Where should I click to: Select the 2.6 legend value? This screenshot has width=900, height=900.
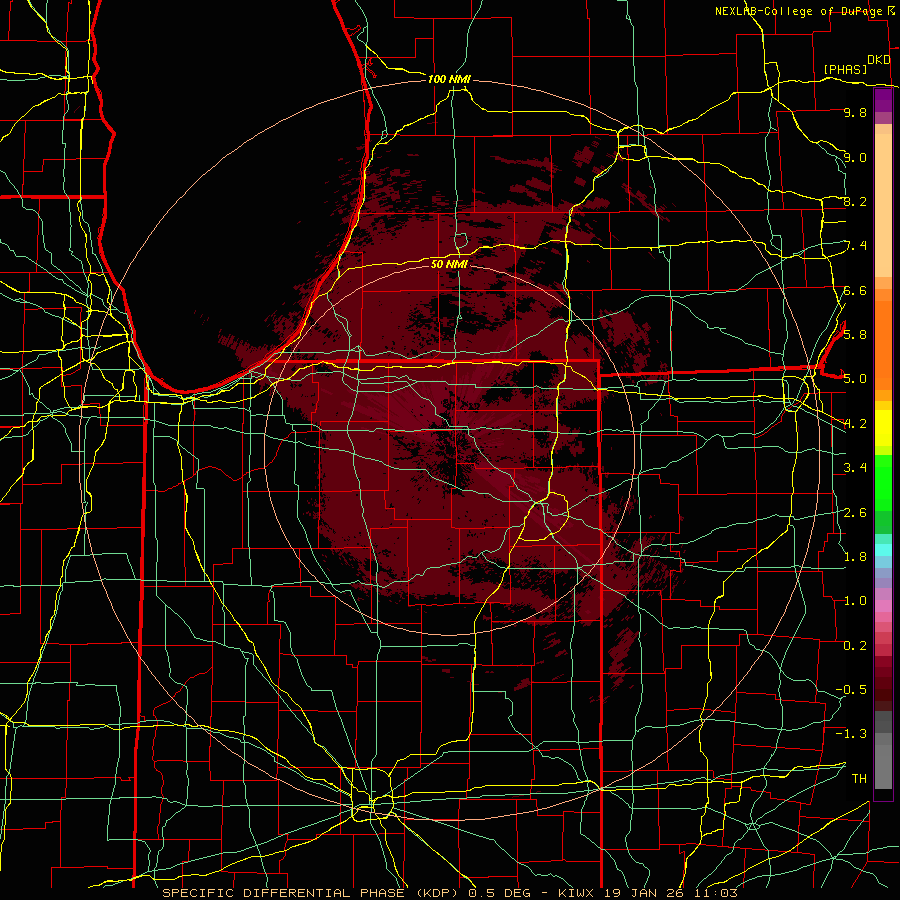(x=855, y=512)
